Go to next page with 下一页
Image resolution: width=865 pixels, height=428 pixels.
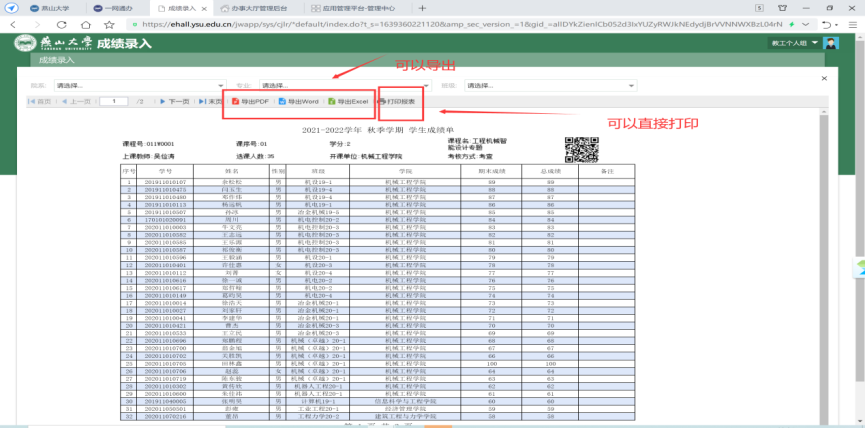click(x=175, y=102)
